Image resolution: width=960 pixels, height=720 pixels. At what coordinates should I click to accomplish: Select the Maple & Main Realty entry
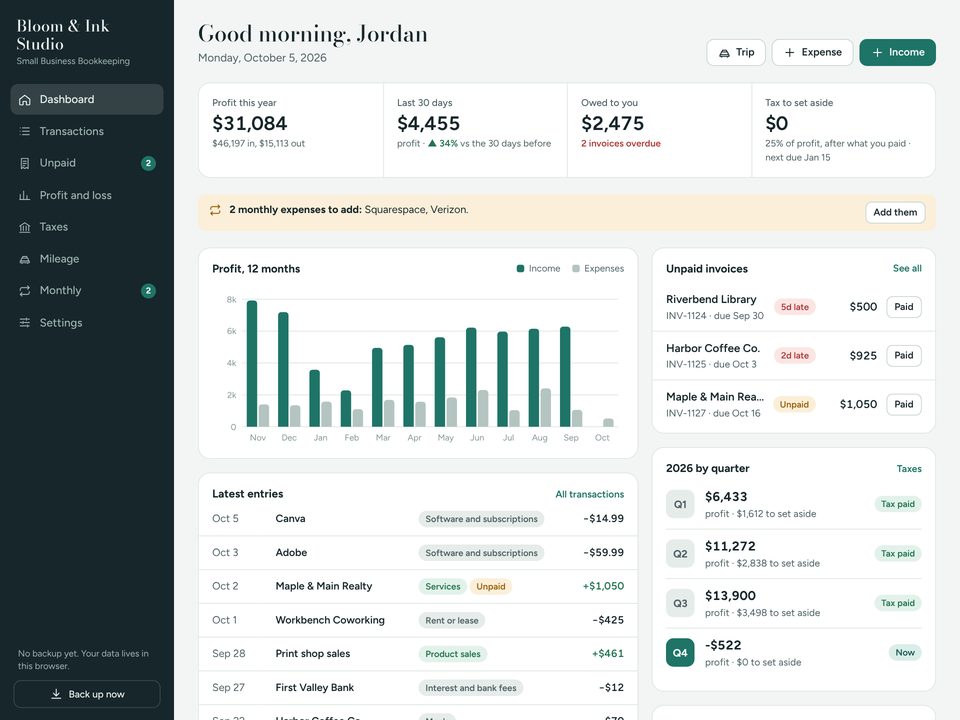(418, 587)
